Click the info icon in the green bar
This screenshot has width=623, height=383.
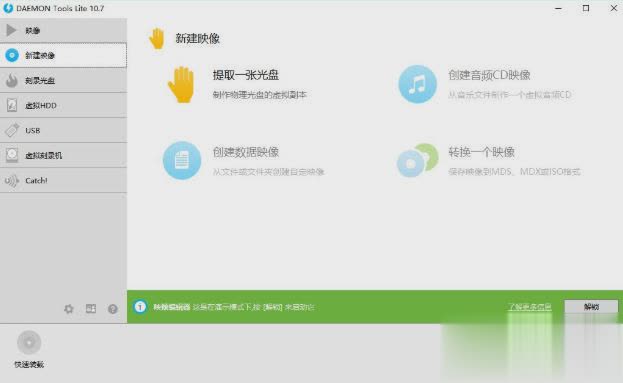click(x=140, y=307)
